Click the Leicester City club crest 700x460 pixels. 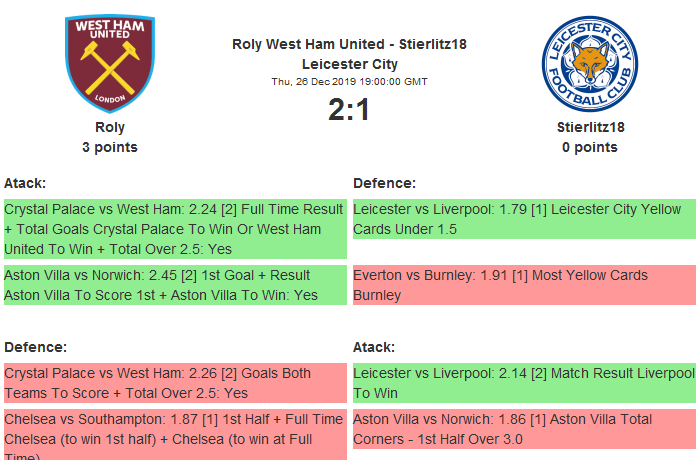click(588, 64)
